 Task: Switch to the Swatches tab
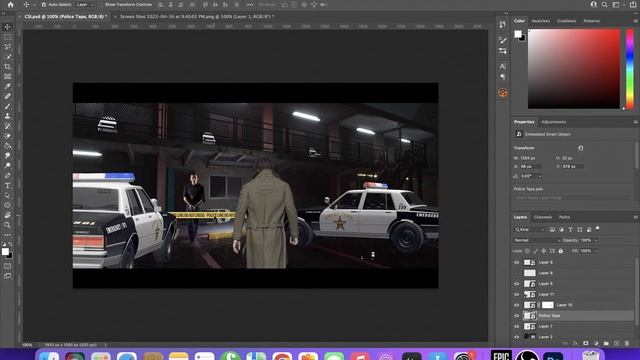(540, 21)
